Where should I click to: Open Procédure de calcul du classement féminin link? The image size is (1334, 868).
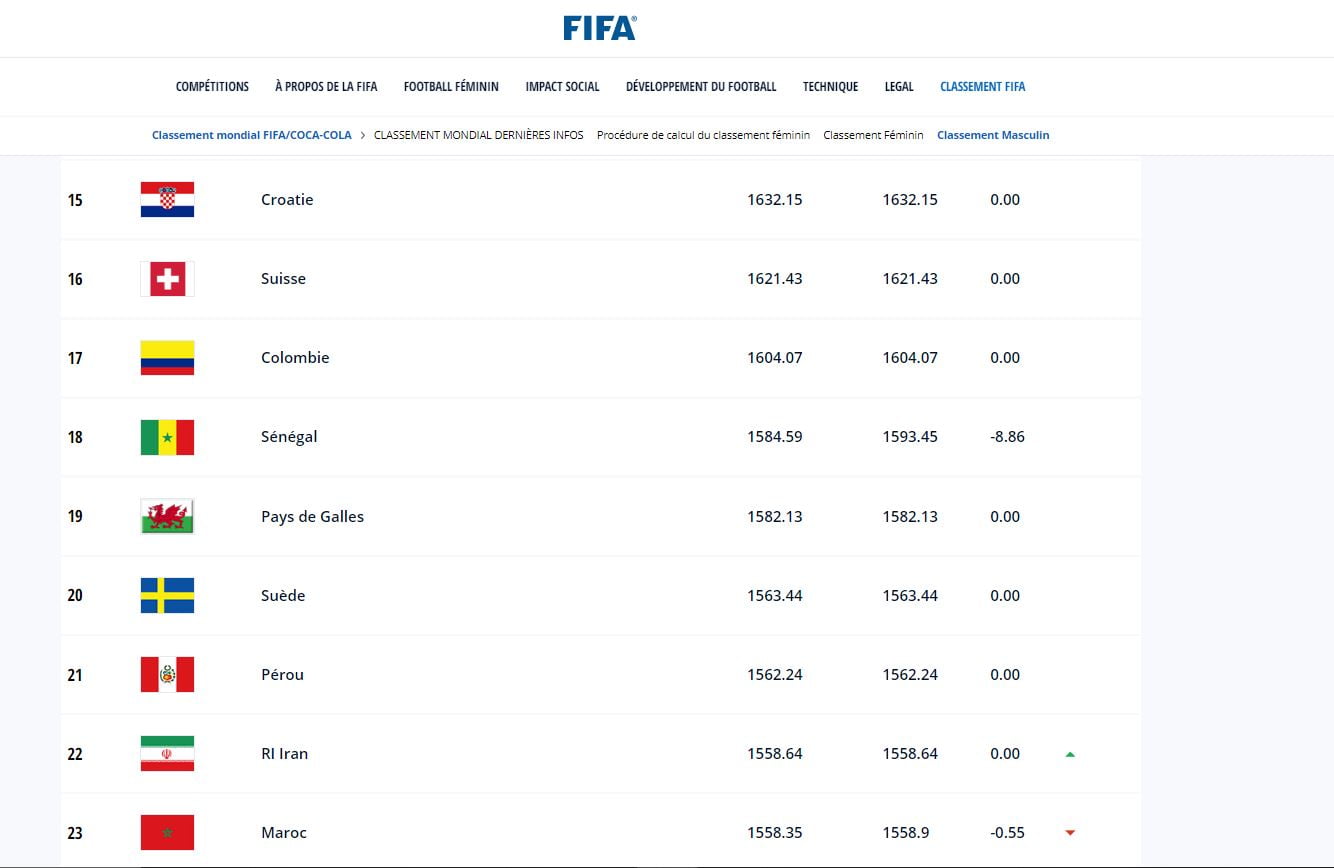[703, 135]
